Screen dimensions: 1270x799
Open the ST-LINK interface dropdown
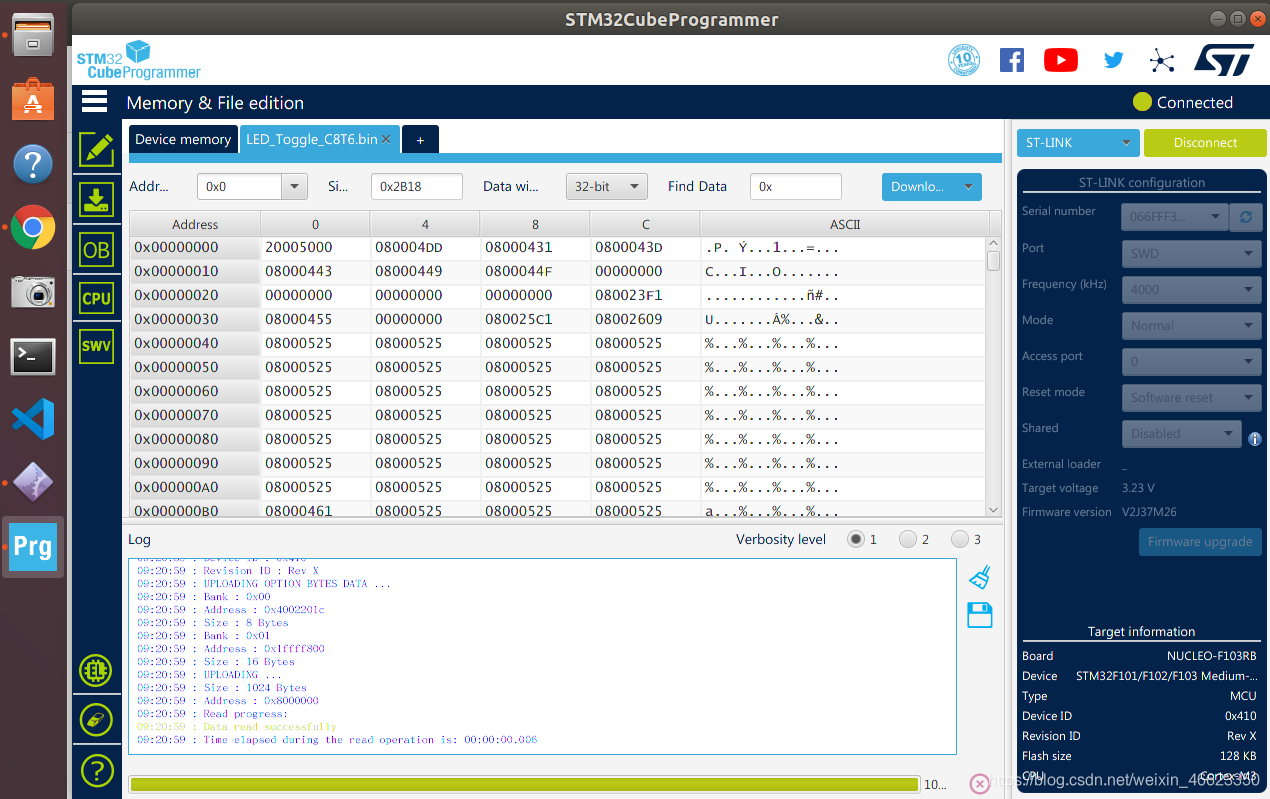click(x=1078, y=143)
